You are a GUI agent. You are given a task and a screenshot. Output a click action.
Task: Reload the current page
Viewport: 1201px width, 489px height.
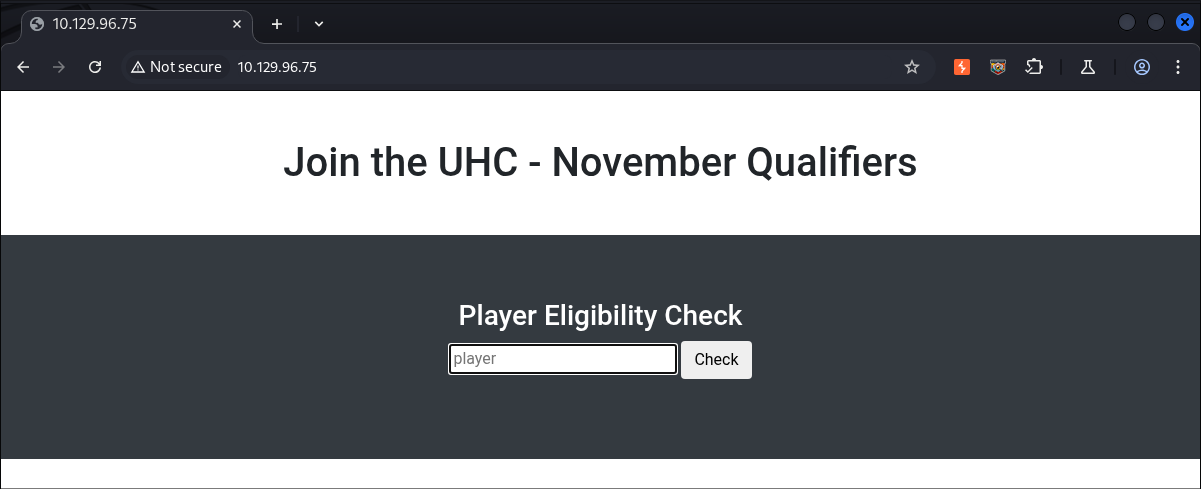point(95,67)
